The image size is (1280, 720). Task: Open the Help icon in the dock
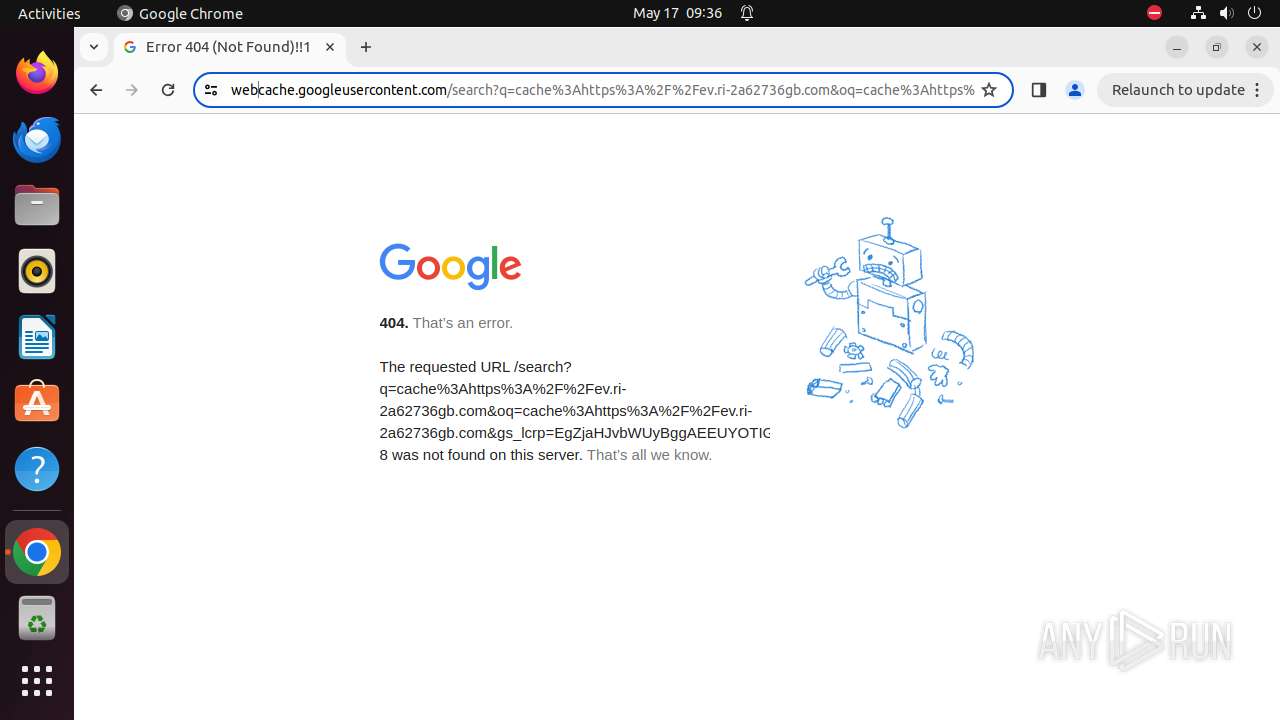[37, 469]
